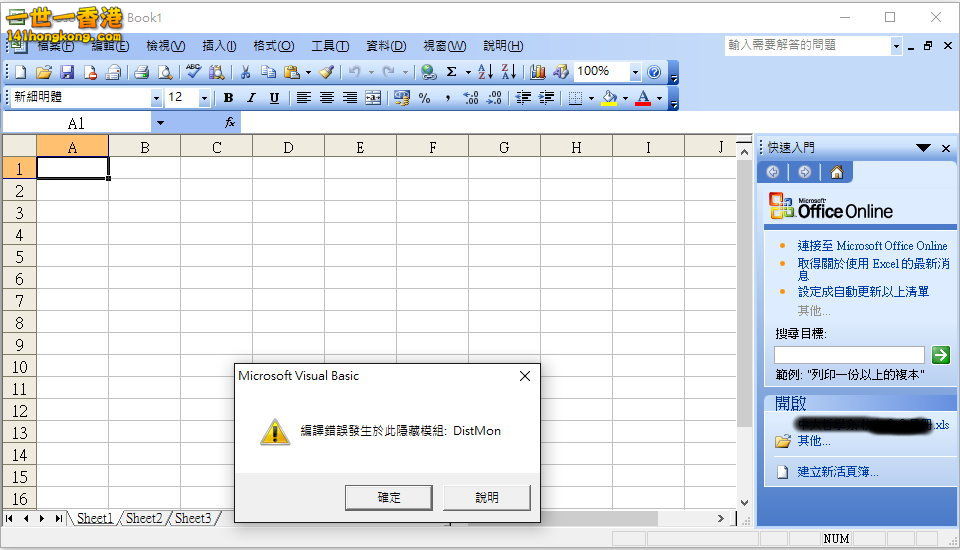Decrease decimal places
This screenshot has width=960, height=550.
pos(494,98)
